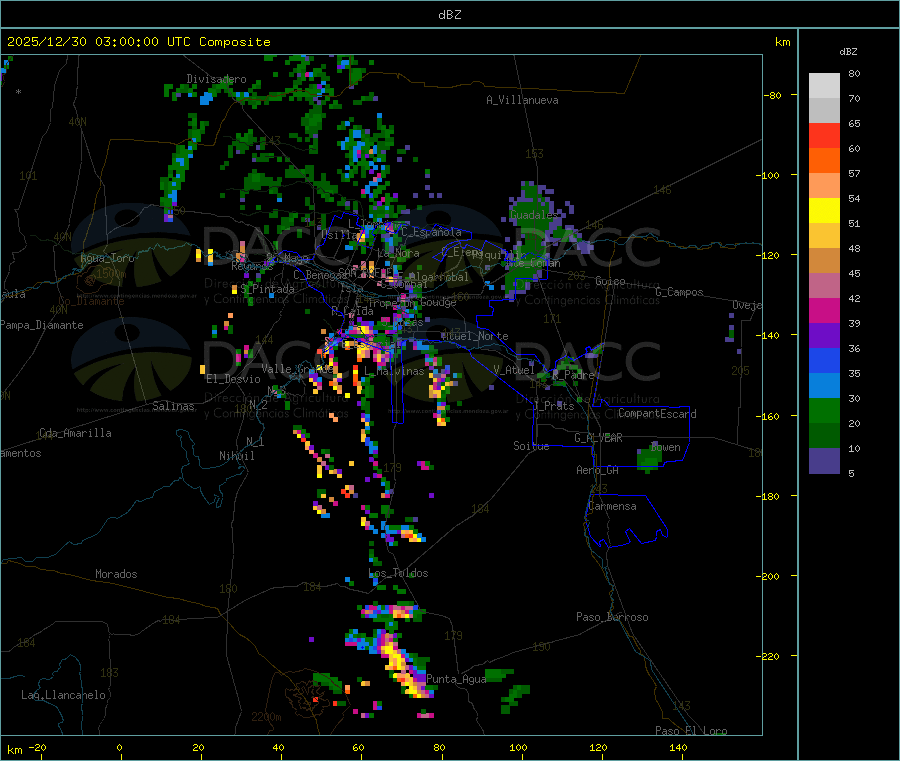The image size is (900, 761).
Task: Click the Soitue location label
Action: [x=531, y=446]
